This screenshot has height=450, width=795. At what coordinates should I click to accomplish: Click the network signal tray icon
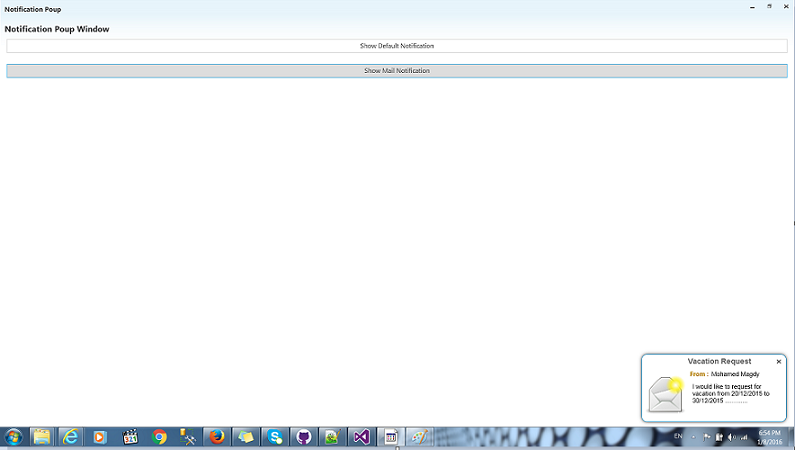click(x=744, y=437)
